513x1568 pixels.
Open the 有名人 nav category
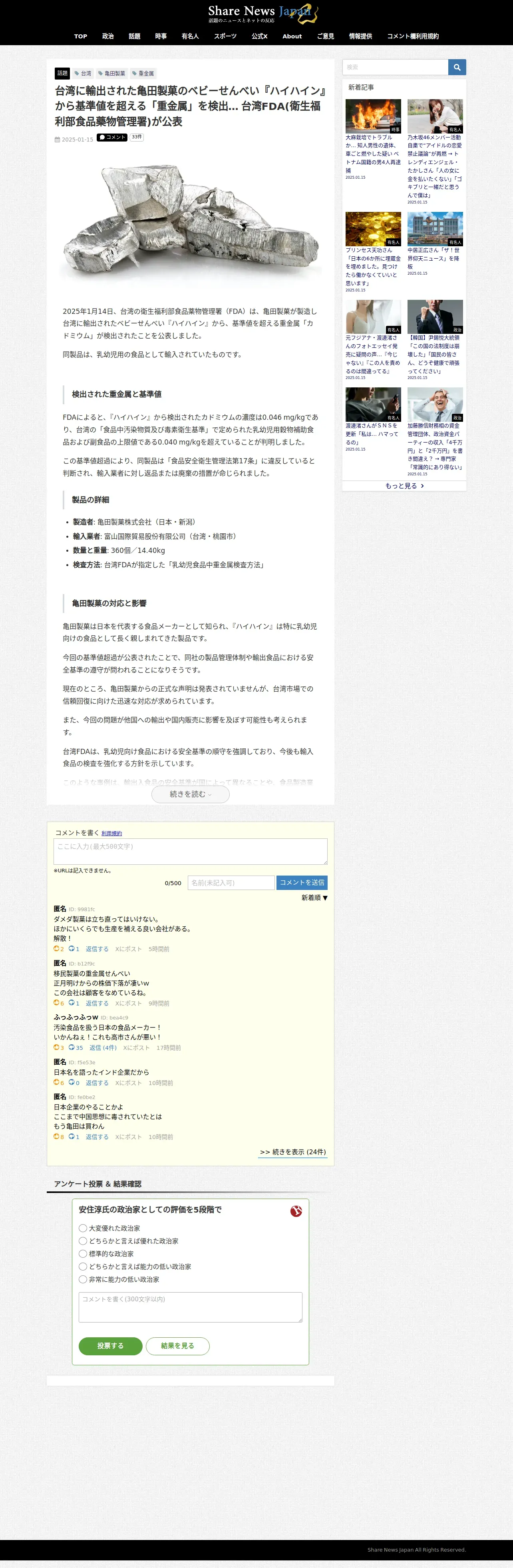click(x=190, y=36)
